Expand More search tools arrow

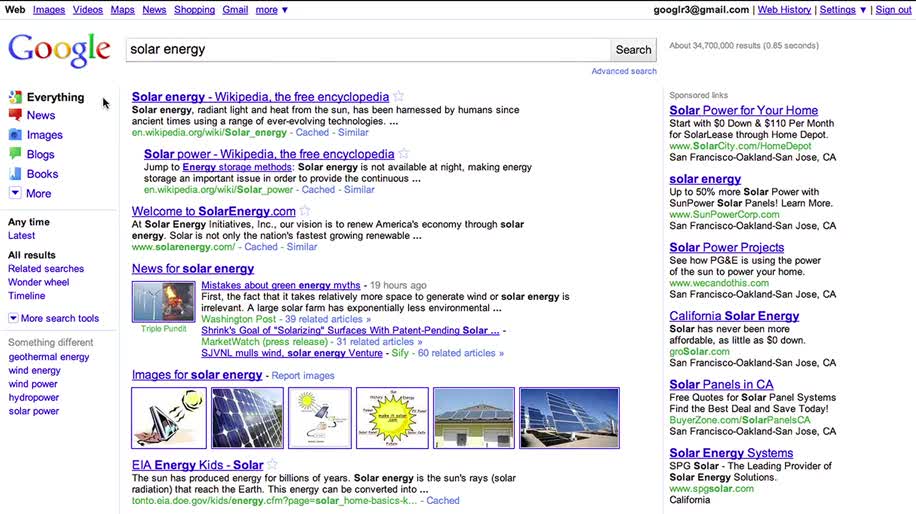point(13,318)
